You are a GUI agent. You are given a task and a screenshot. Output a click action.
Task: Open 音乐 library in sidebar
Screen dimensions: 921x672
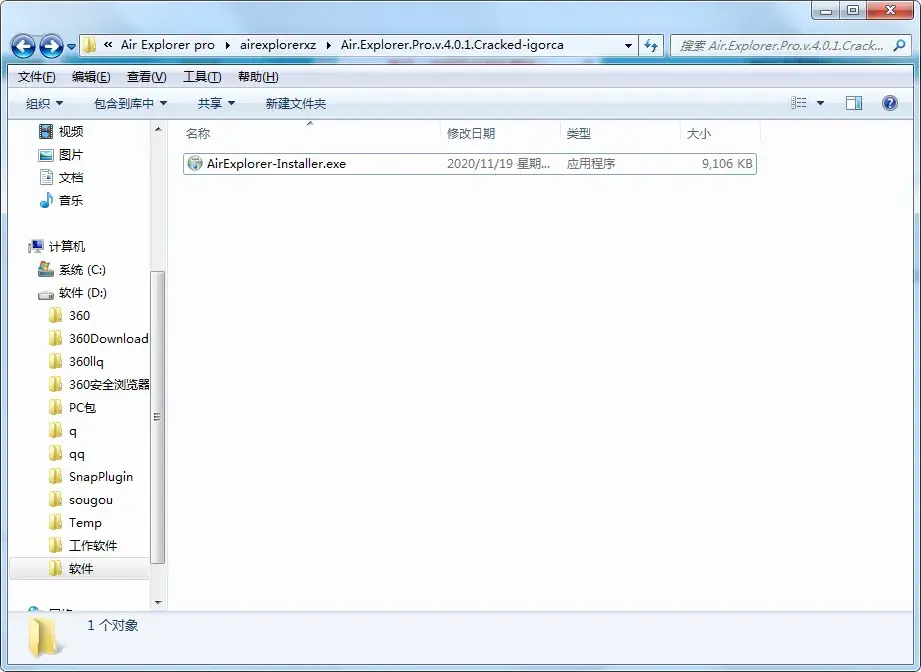(x=71, y=200)
